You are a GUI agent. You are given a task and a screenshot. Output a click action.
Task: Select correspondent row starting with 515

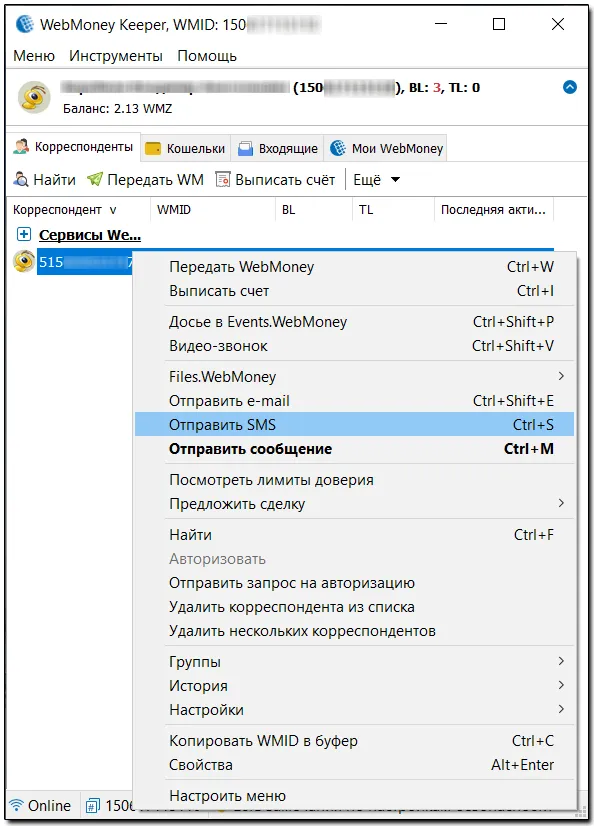click(x=84, y=261)
